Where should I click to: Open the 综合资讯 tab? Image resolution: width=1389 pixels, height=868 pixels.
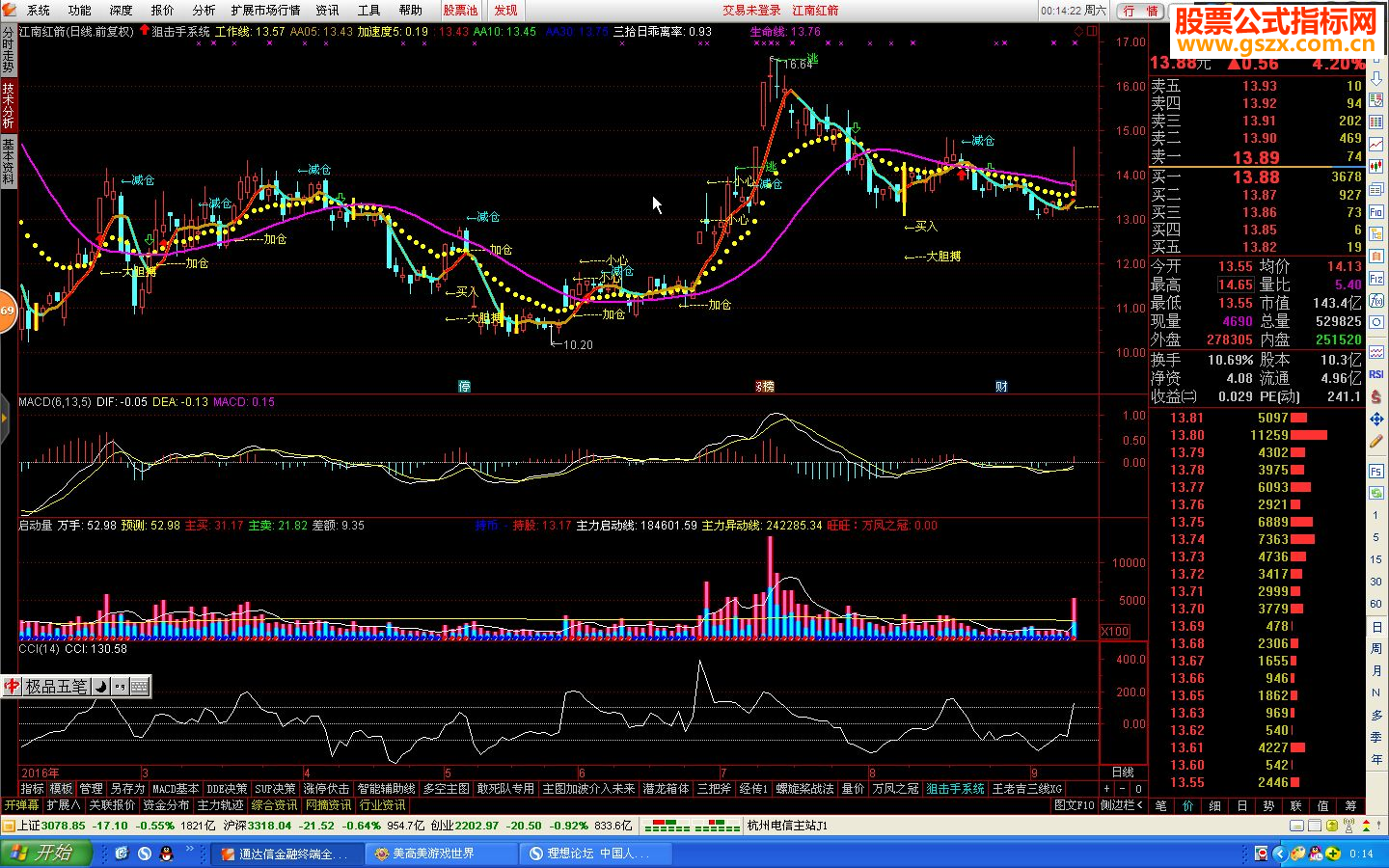275,805
